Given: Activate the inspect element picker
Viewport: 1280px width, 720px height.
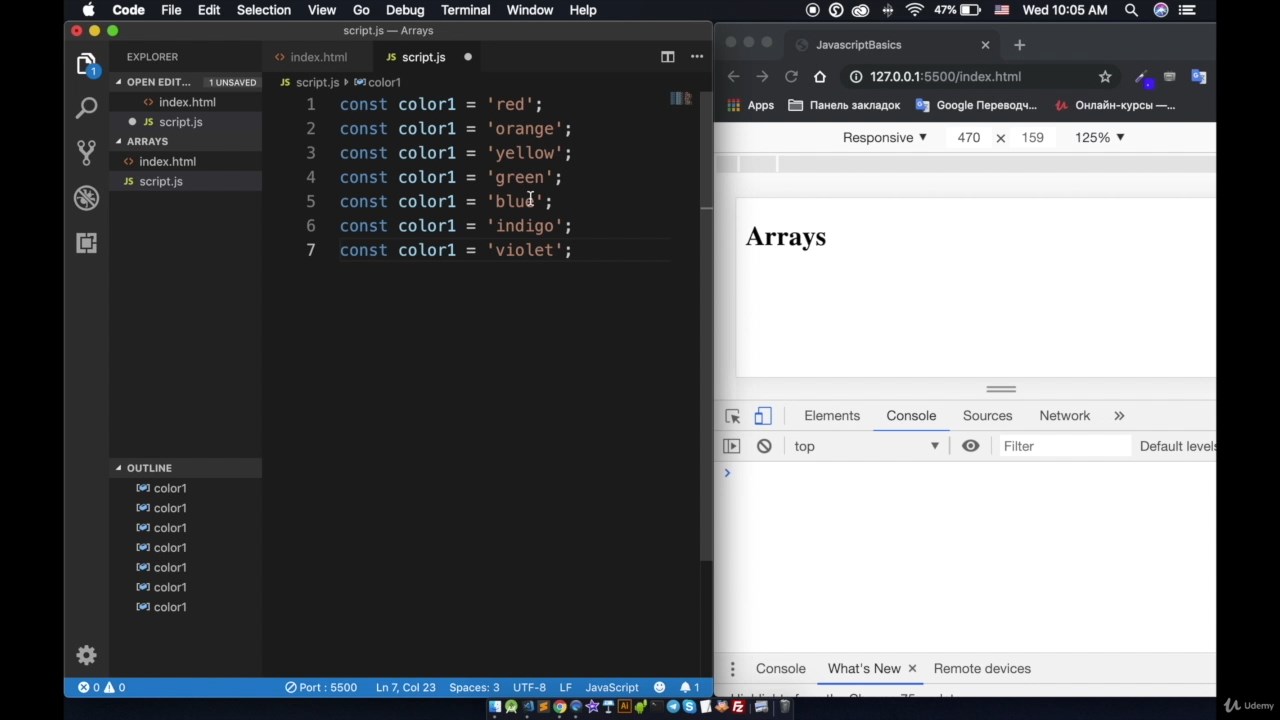Looking at the screenshot, I should (733, 416).
